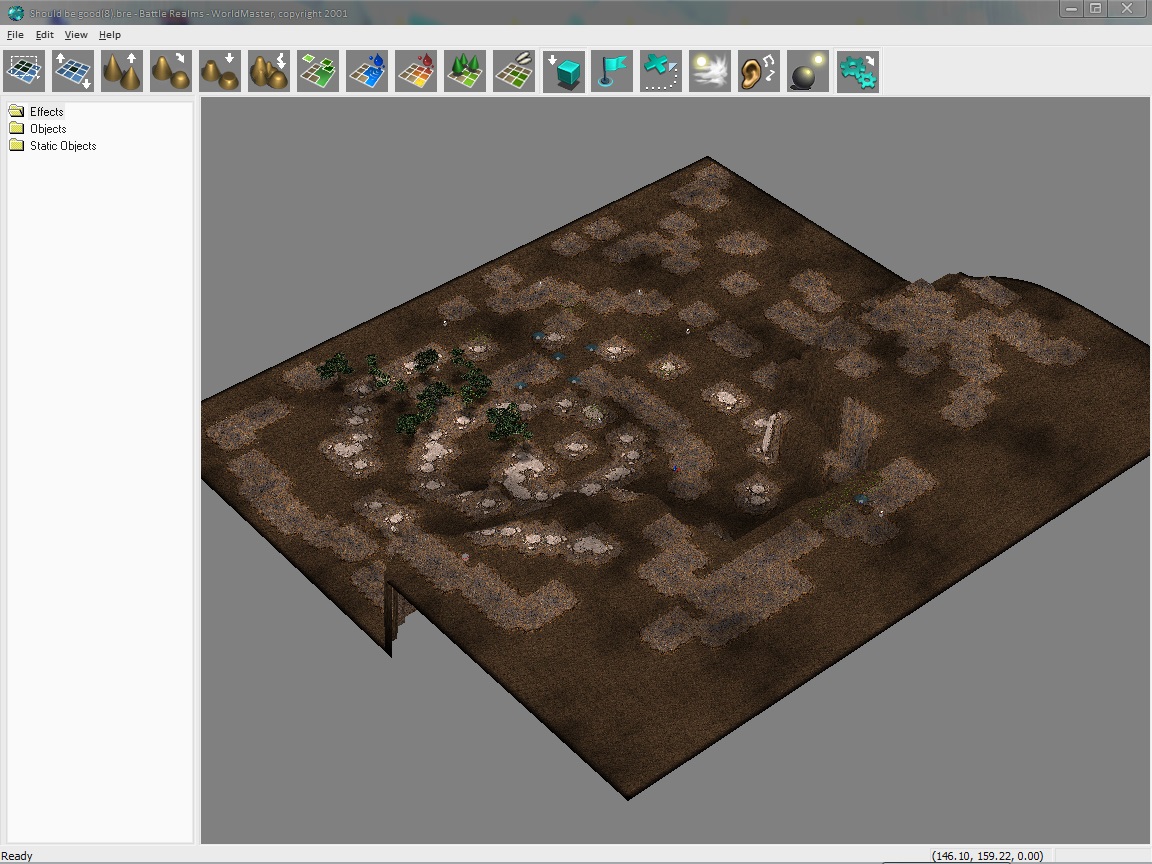1152x864 pixels.
Task: Click the coordinates readout (146.10, 159.22, 0.00)
Action: coord(987,856)
